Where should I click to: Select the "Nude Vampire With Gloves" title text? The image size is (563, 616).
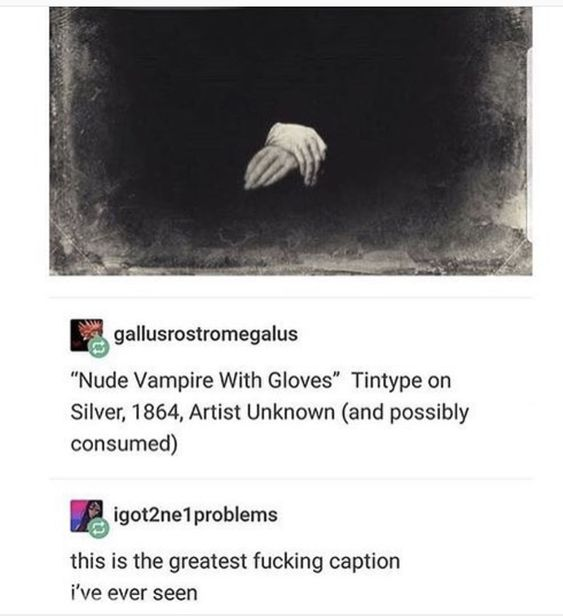205,381
